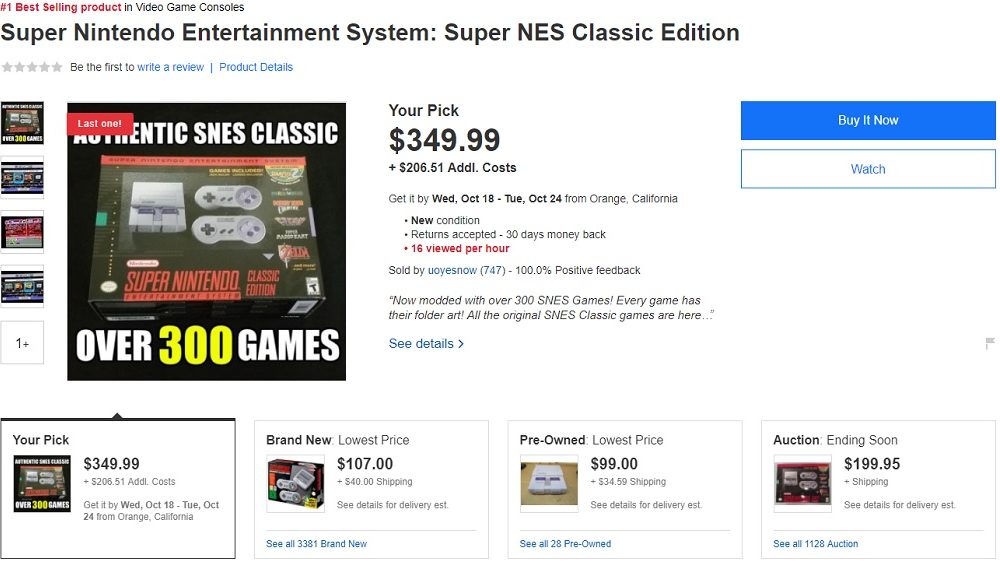Open See all 28 Pre-Owned
The height and width of the screenshot is (576, 1000).
pos(565,544)
